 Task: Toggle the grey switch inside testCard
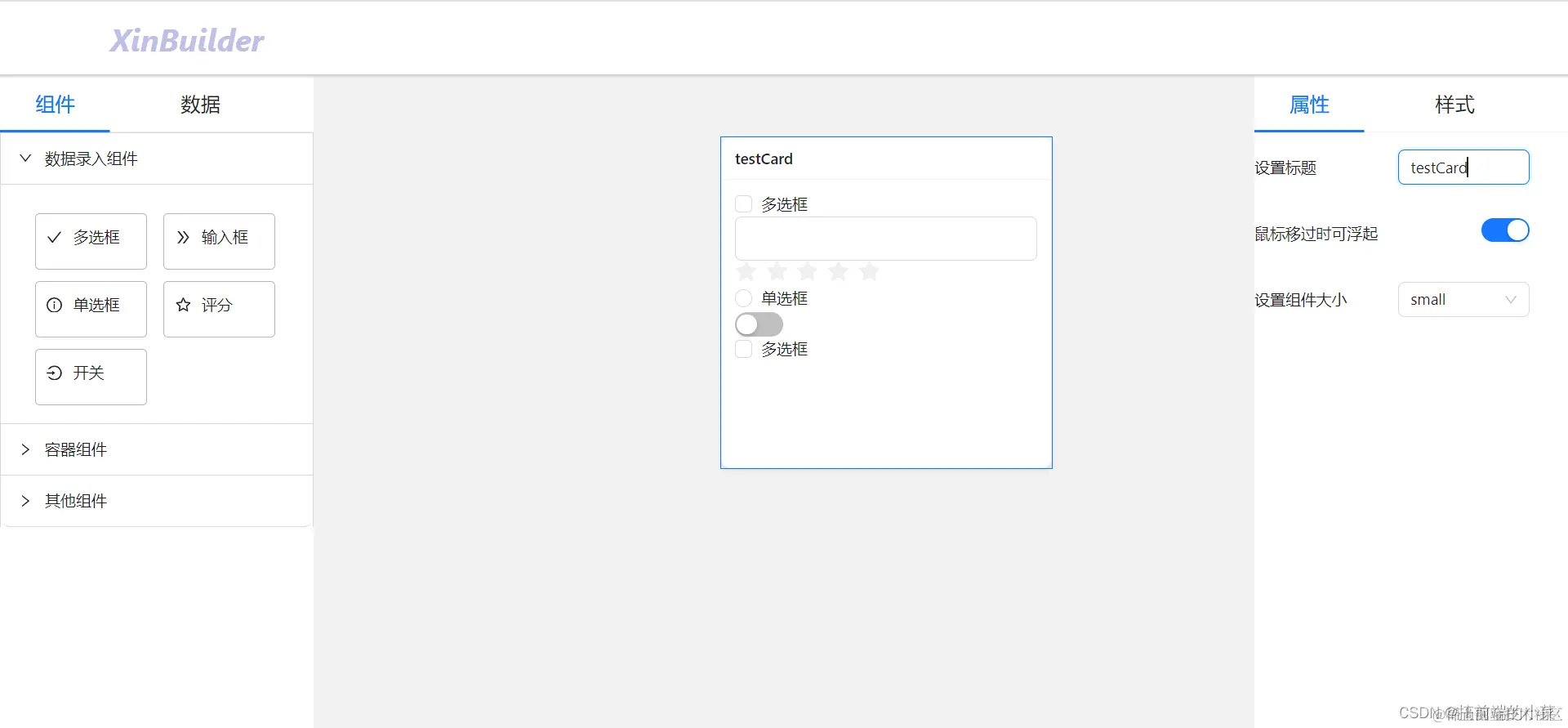click(x=759, y=324)
